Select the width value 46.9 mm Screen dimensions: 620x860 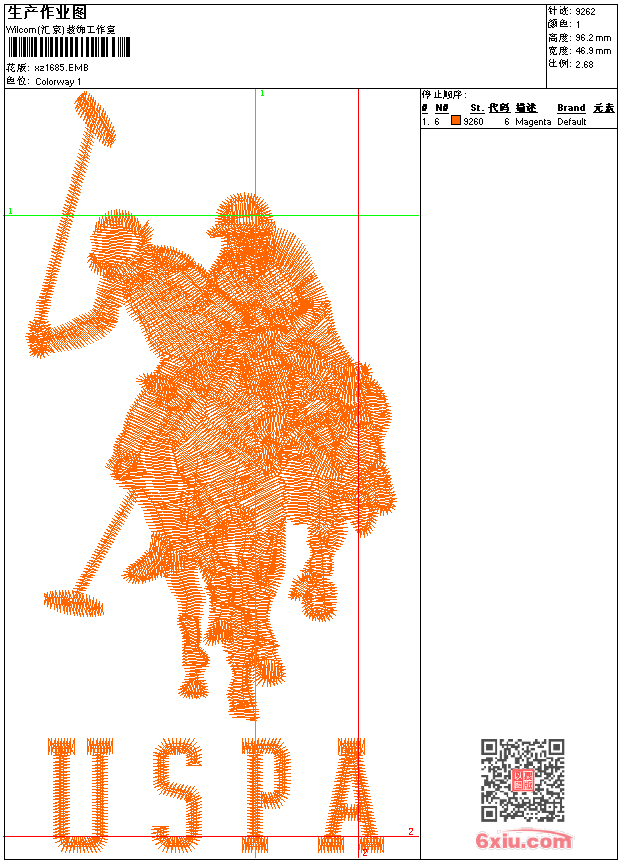click(x=593, y=51)
